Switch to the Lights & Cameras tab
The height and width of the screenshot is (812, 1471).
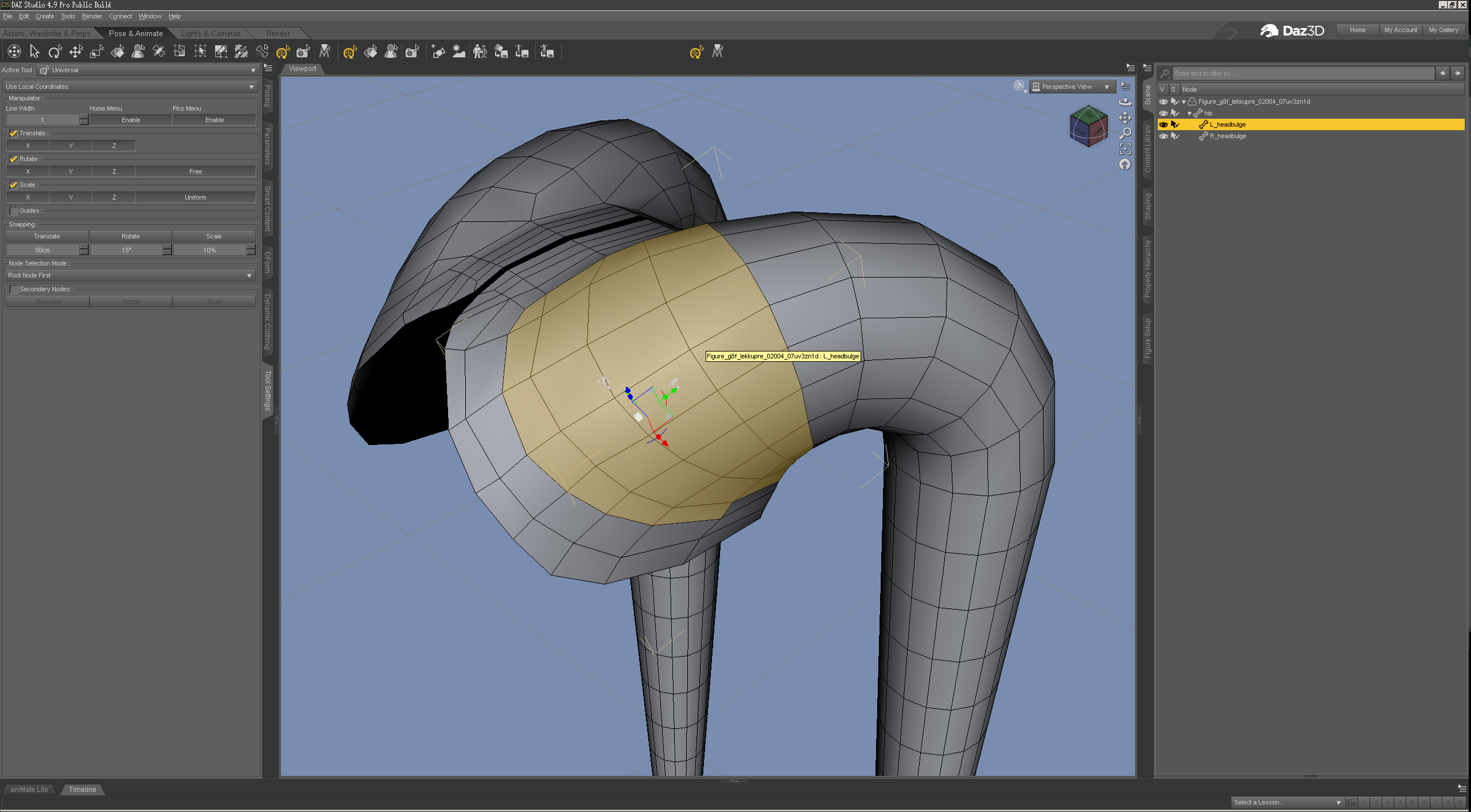pyautogui.click(x=211, y=33)
